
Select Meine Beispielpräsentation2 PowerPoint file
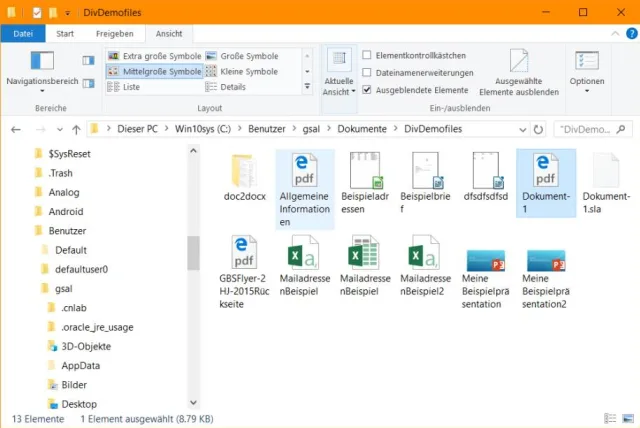click(x=546, y=263)
